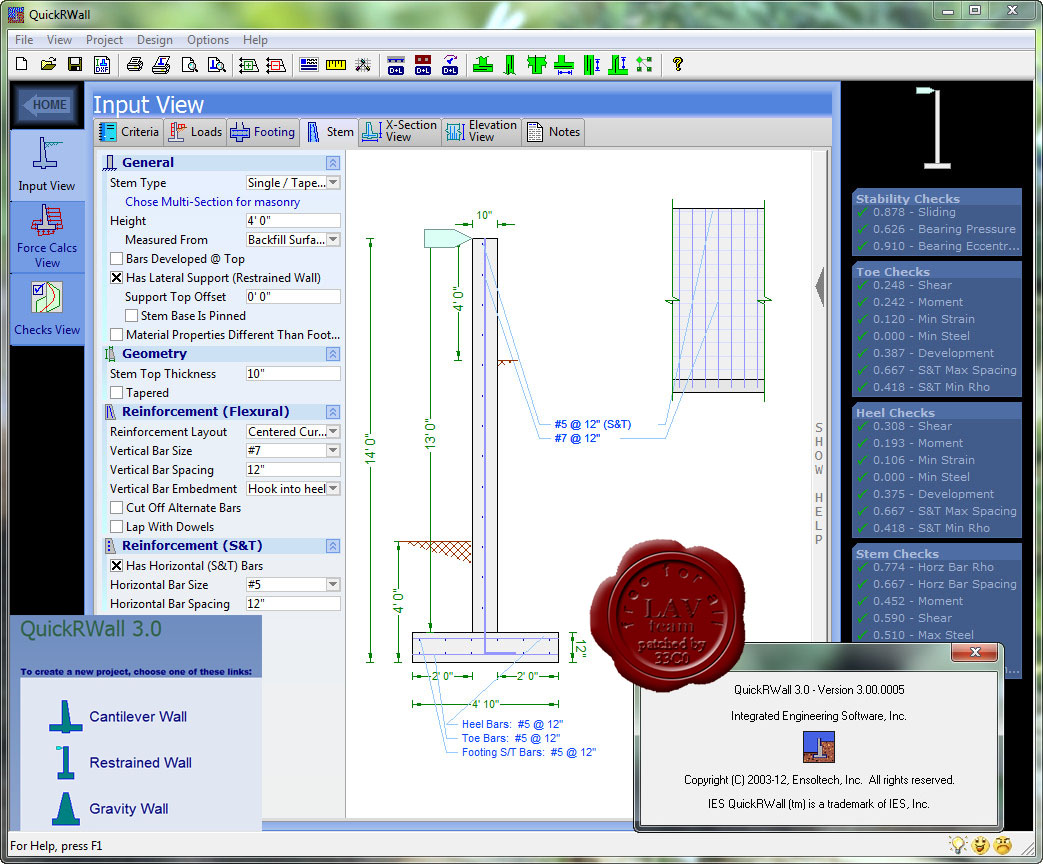Enable the Tapered checkbox
The width and height of the screenshot is (1043, 864).
116,393
